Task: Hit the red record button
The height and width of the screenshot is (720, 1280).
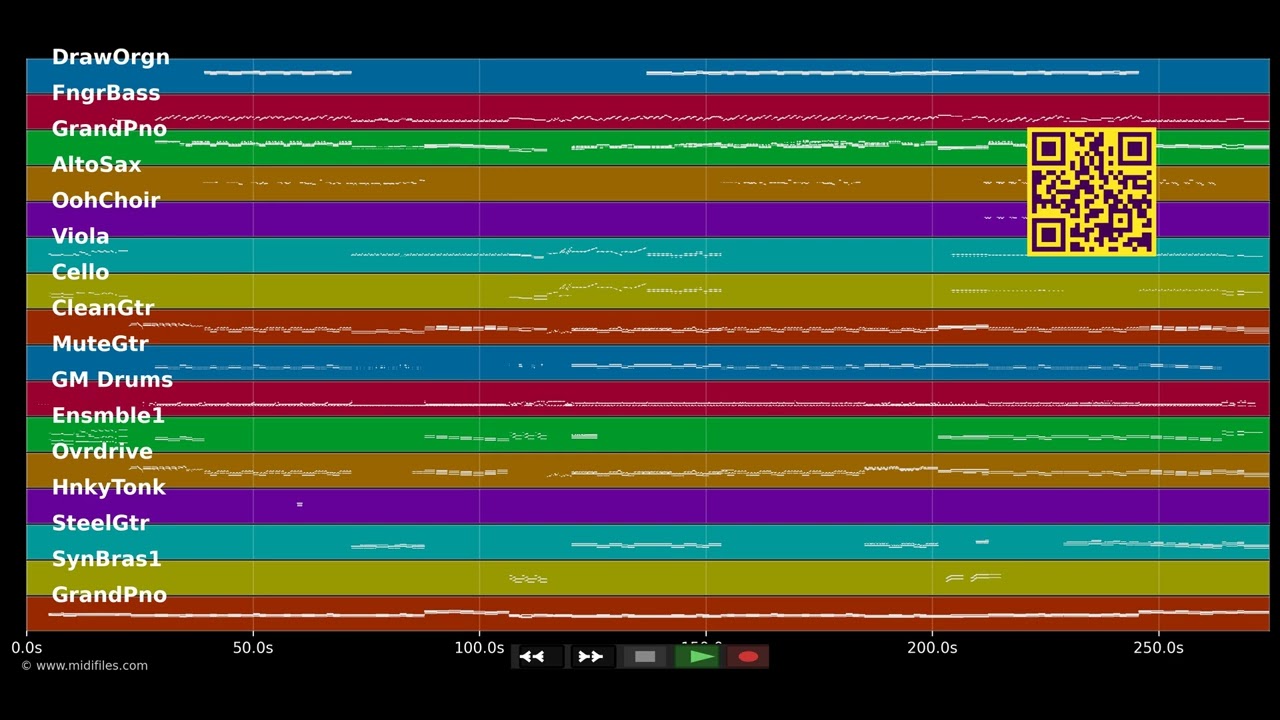Action: click(748, 657)
